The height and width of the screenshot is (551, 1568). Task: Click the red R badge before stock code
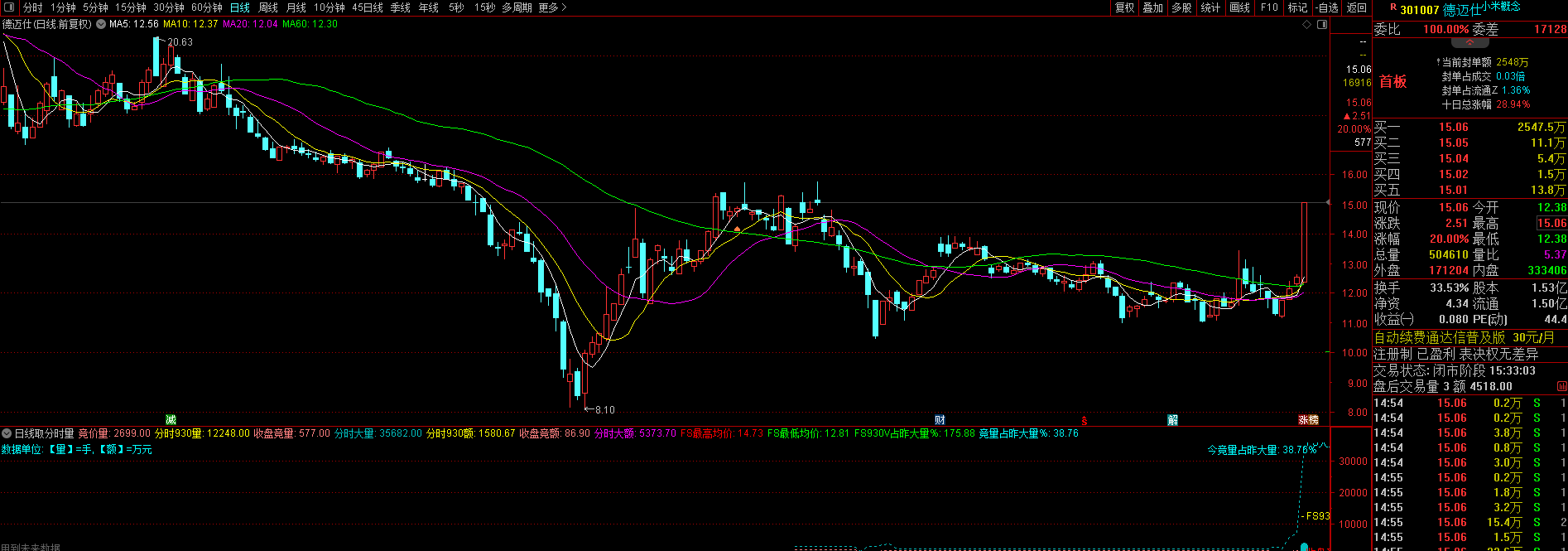1392,8
